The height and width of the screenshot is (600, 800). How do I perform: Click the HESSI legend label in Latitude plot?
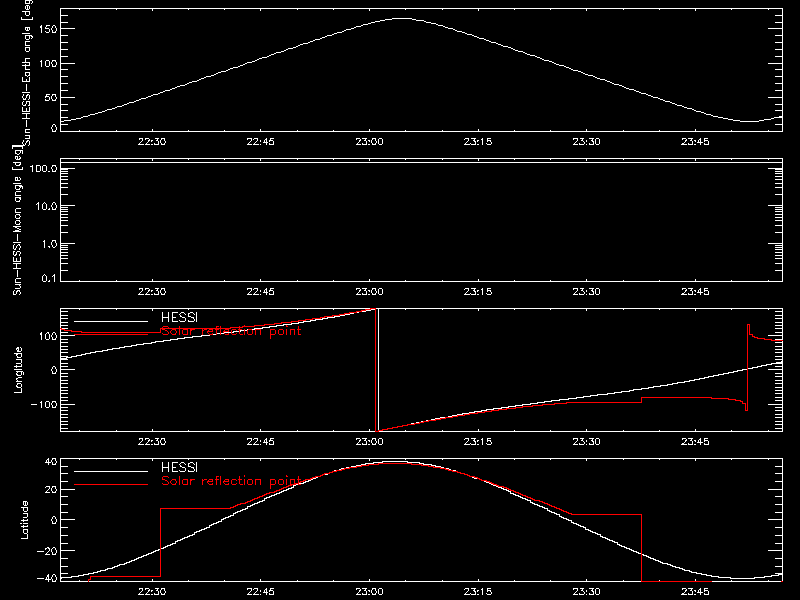click(x=179, y=467)
